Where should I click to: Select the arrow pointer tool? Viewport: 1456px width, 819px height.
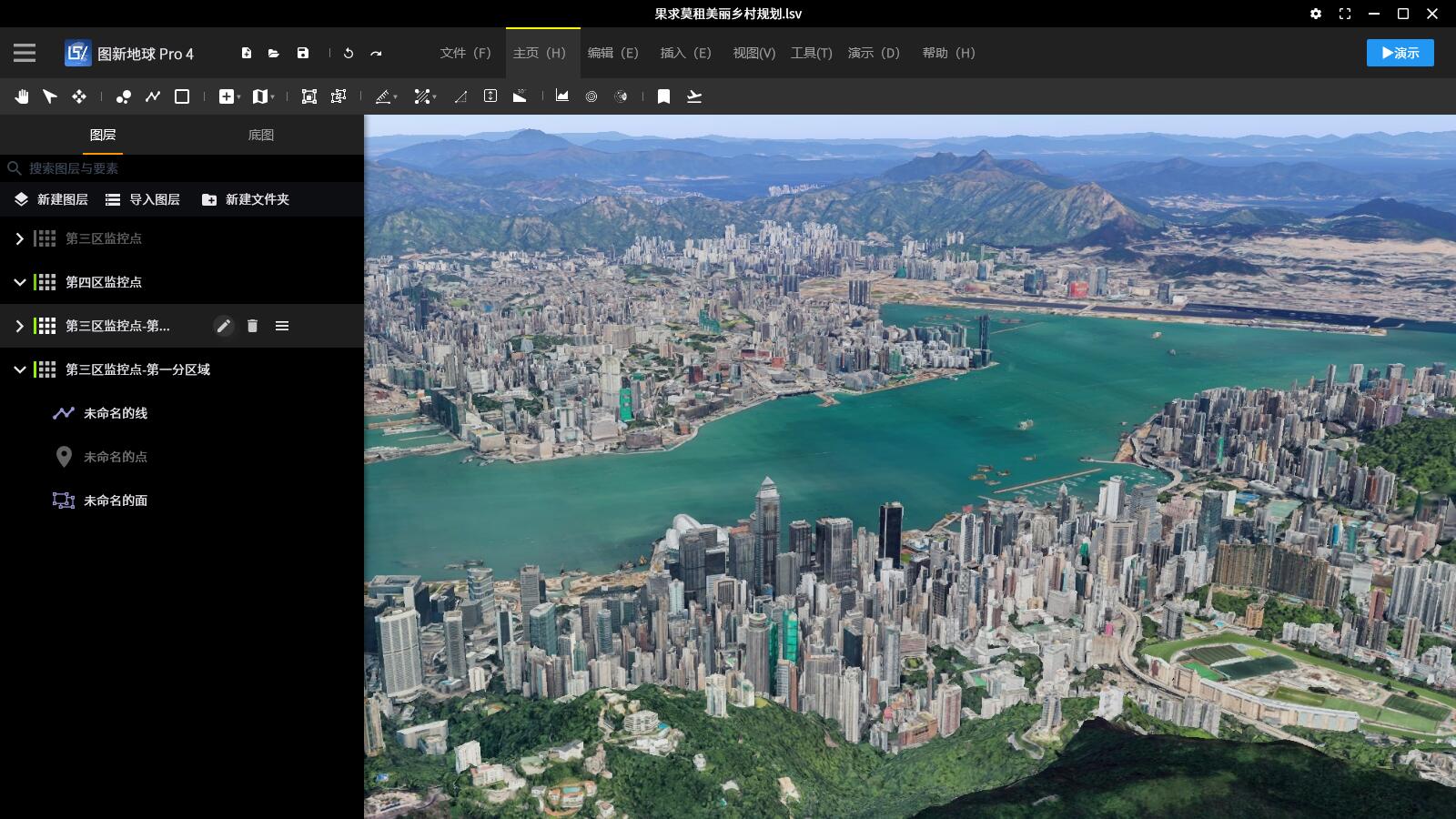50,96
